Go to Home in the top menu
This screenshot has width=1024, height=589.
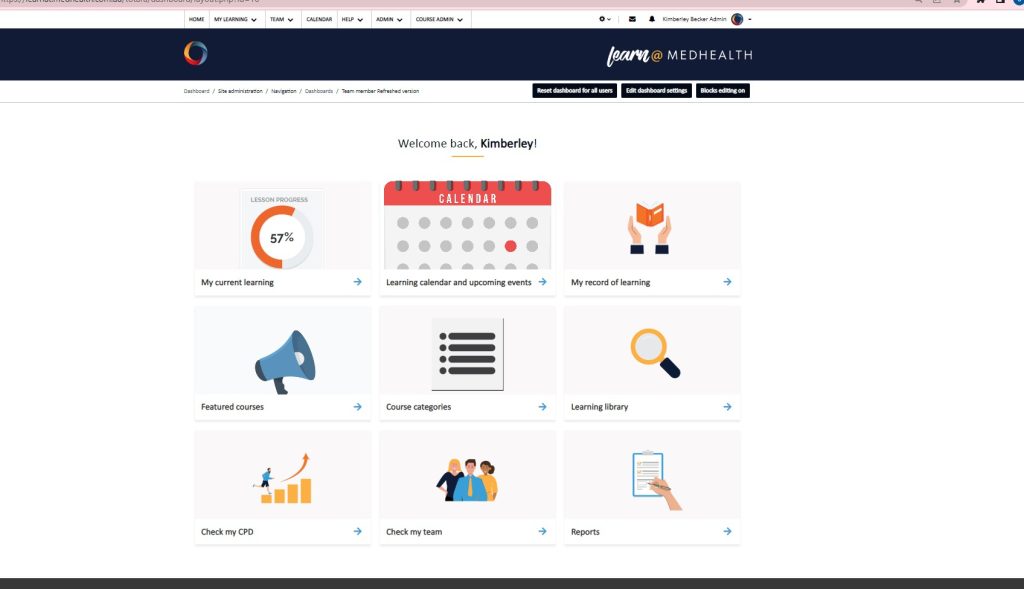(x=197, y=20)
